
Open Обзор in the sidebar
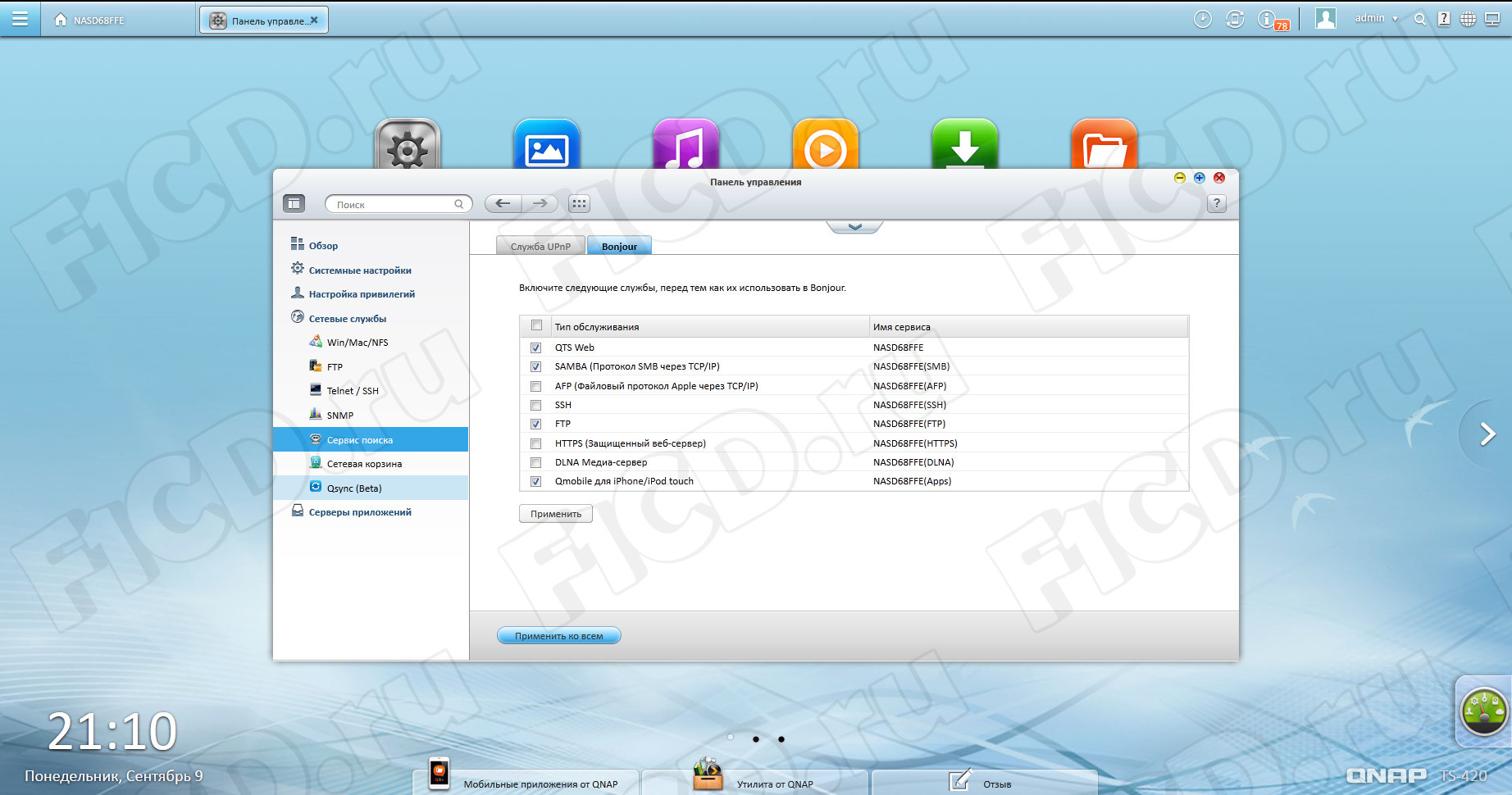pyautogui.click(x=322, y=245)
